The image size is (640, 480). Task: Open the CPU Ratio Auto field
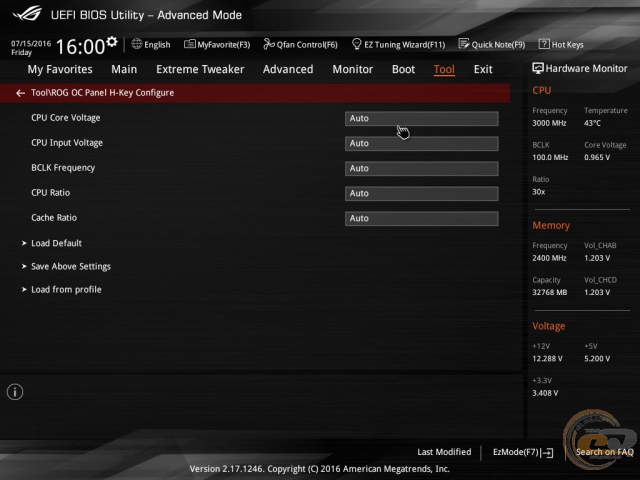[422, 193]
